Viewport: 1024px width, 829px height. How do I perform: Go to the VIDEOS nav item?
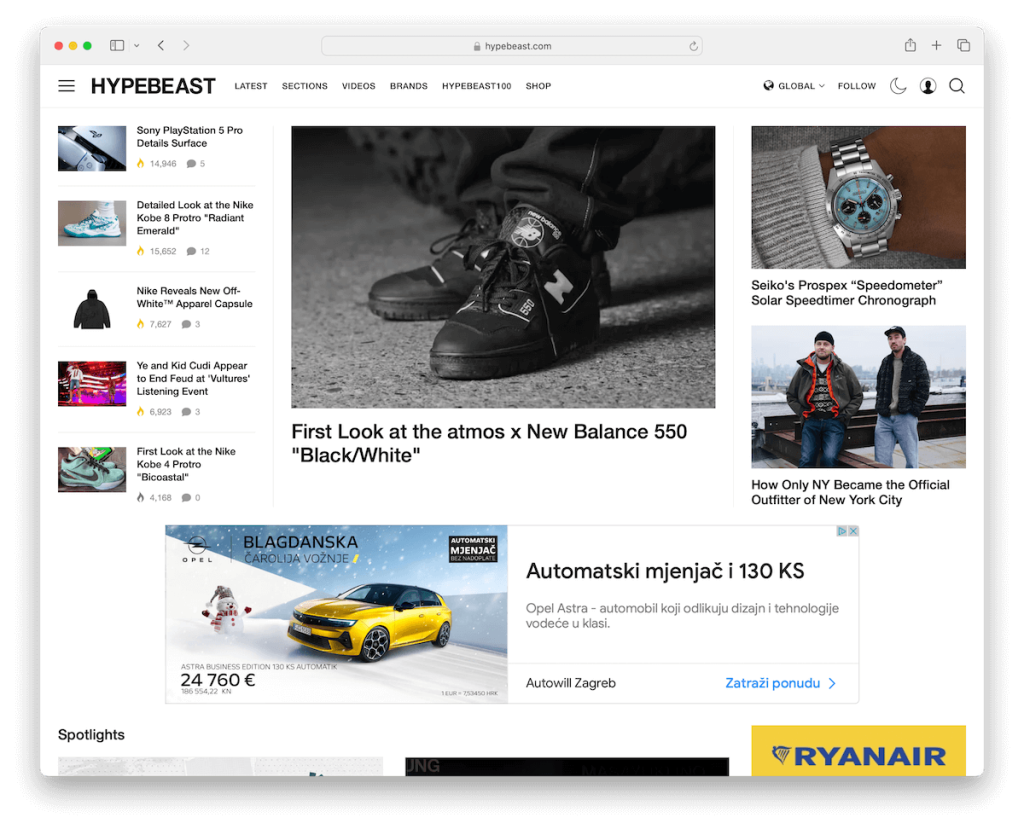click(x=359, y=86)
